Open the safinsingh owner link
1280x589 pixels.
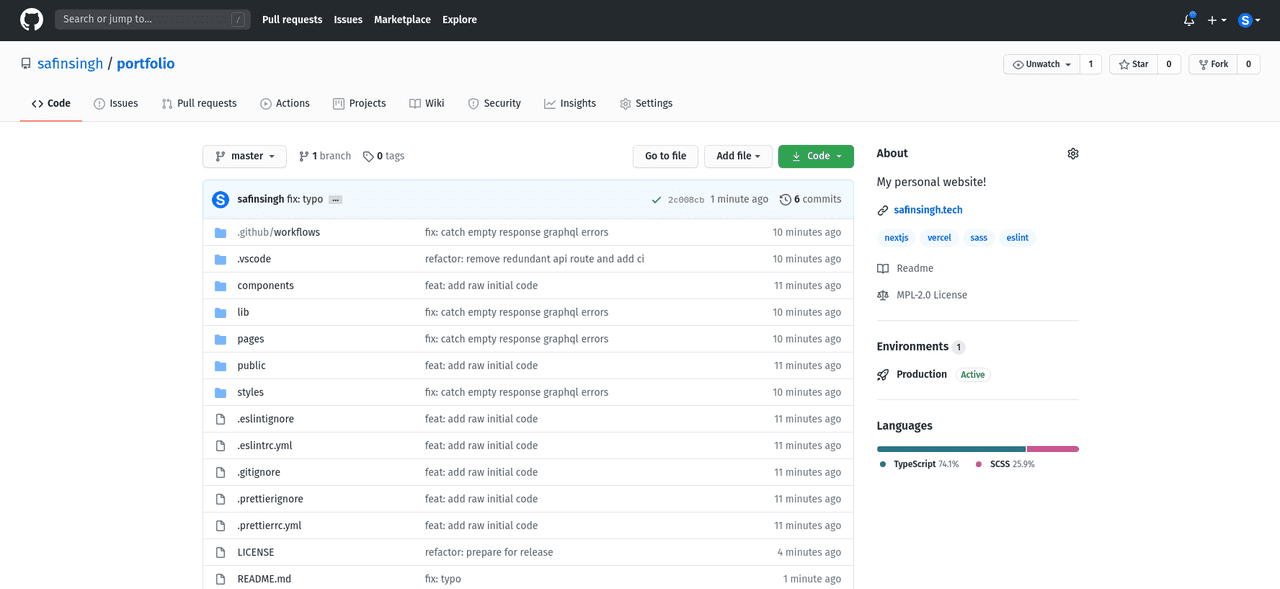[70, 64]
